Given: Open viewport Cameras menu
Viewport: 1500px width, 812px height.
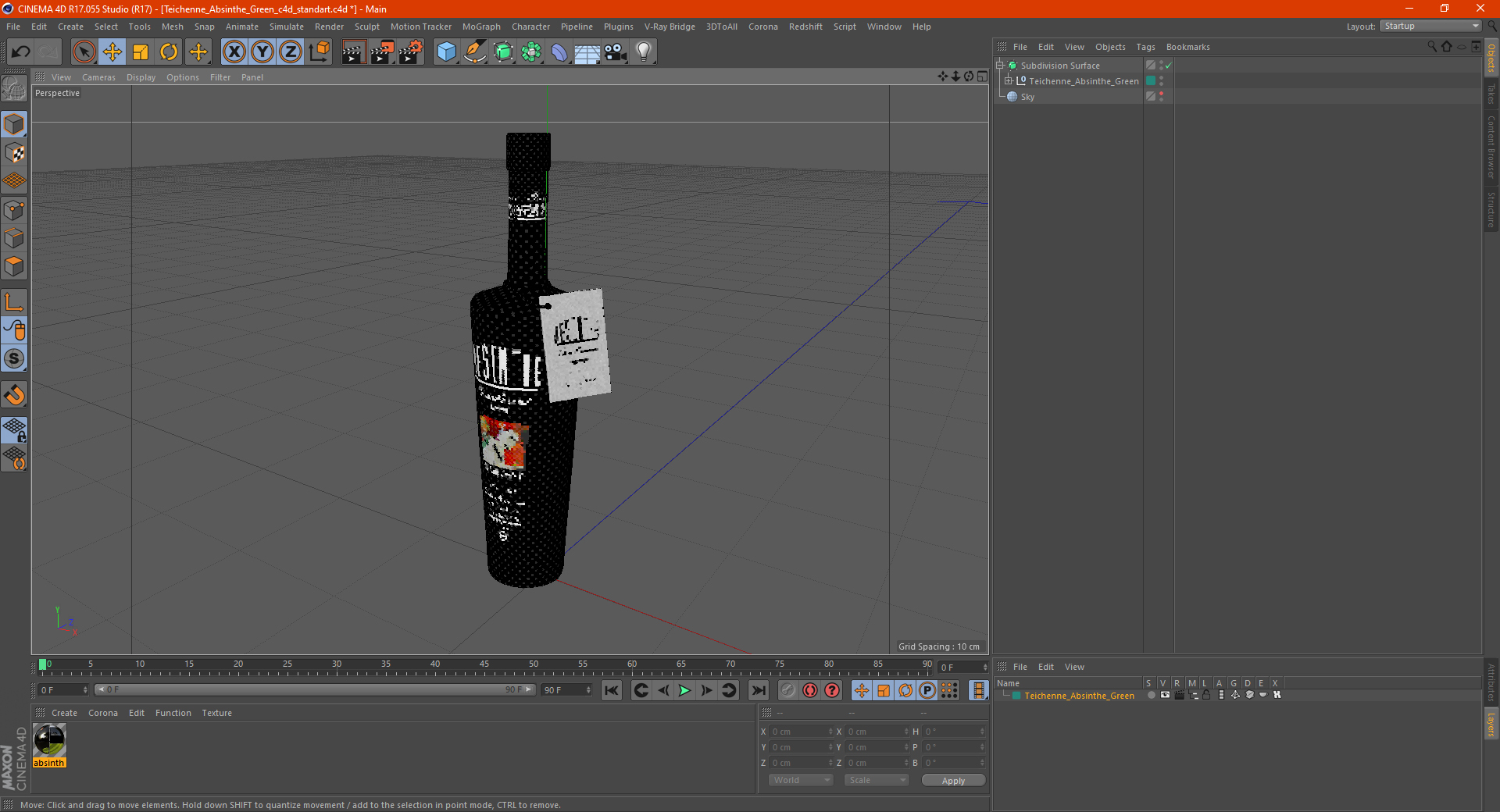Looking at the screenshot, I should [98, 77].
